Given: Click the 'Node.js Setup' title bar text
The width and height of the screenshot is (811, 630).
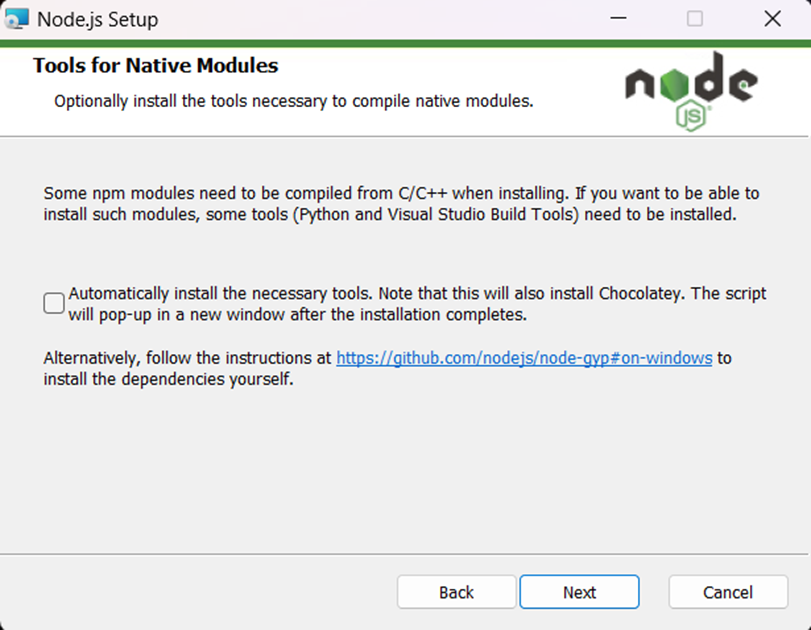Looking at the screenshot, I should 98,20.
